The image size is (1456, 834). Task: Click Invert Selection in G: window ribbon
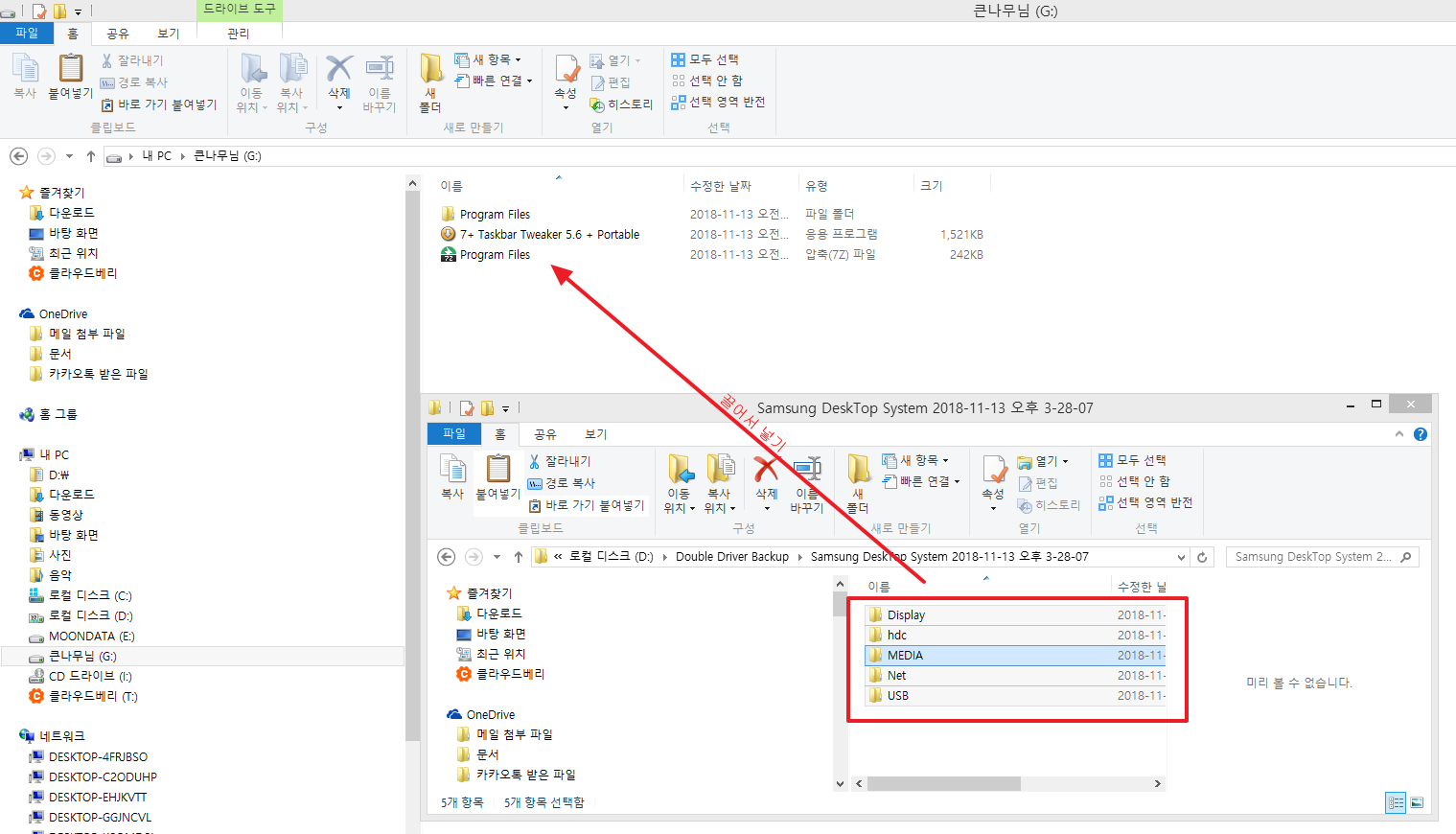click(718, 102)
